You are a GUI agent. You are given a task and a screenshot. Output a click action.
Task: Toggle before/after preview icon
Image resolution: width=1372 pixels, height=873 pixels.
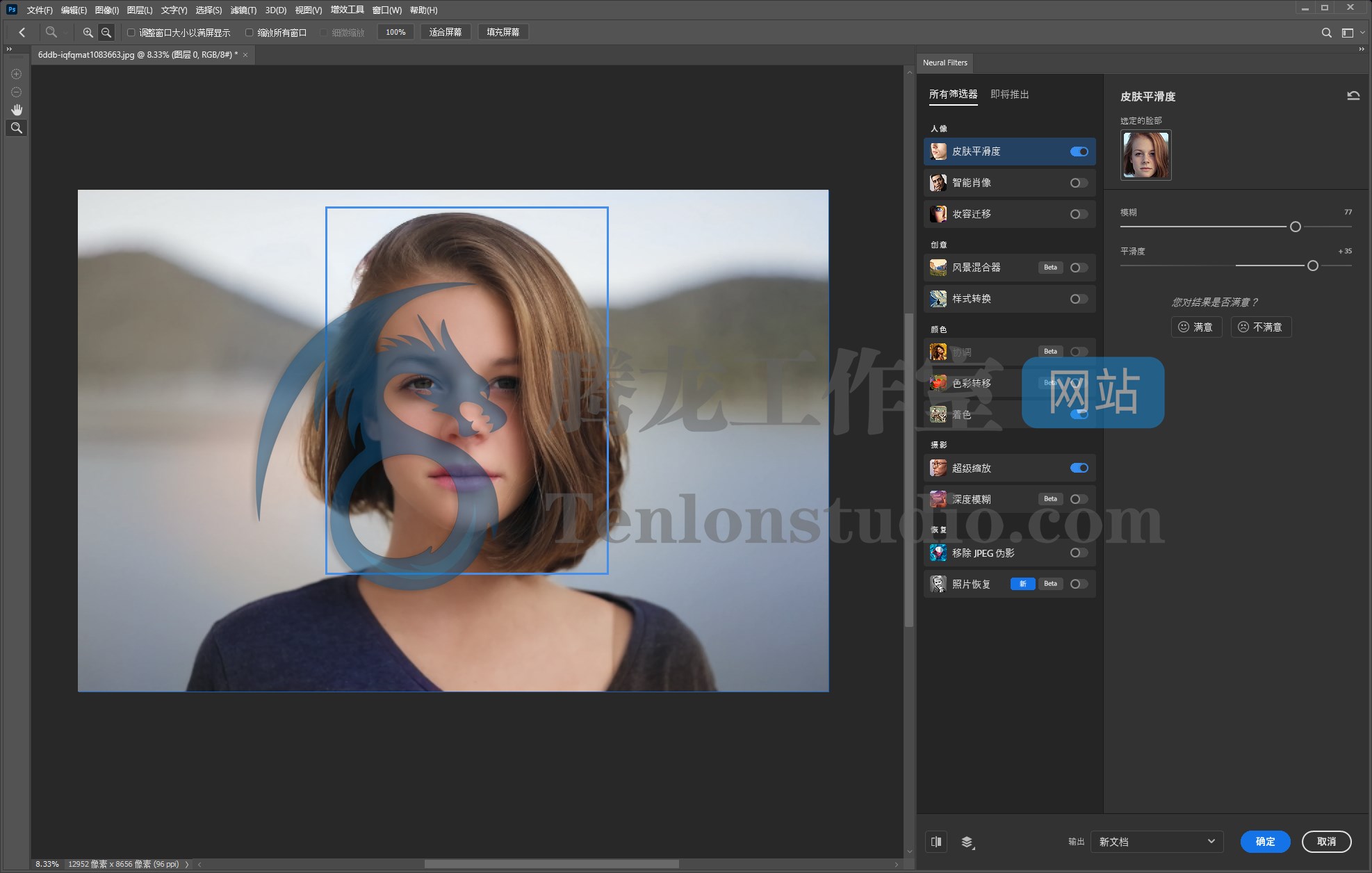click(x=936, y=842)
